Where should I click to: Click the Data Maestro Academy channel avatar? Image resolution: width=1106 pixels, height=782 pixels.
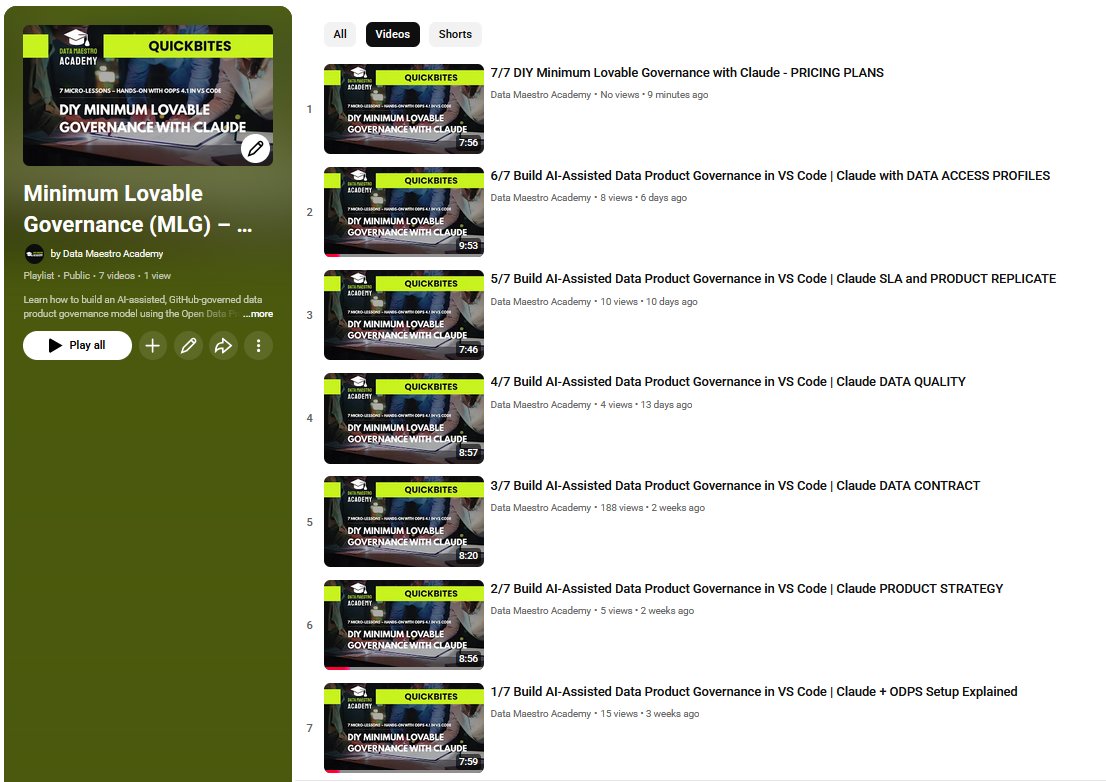[34, 254]
